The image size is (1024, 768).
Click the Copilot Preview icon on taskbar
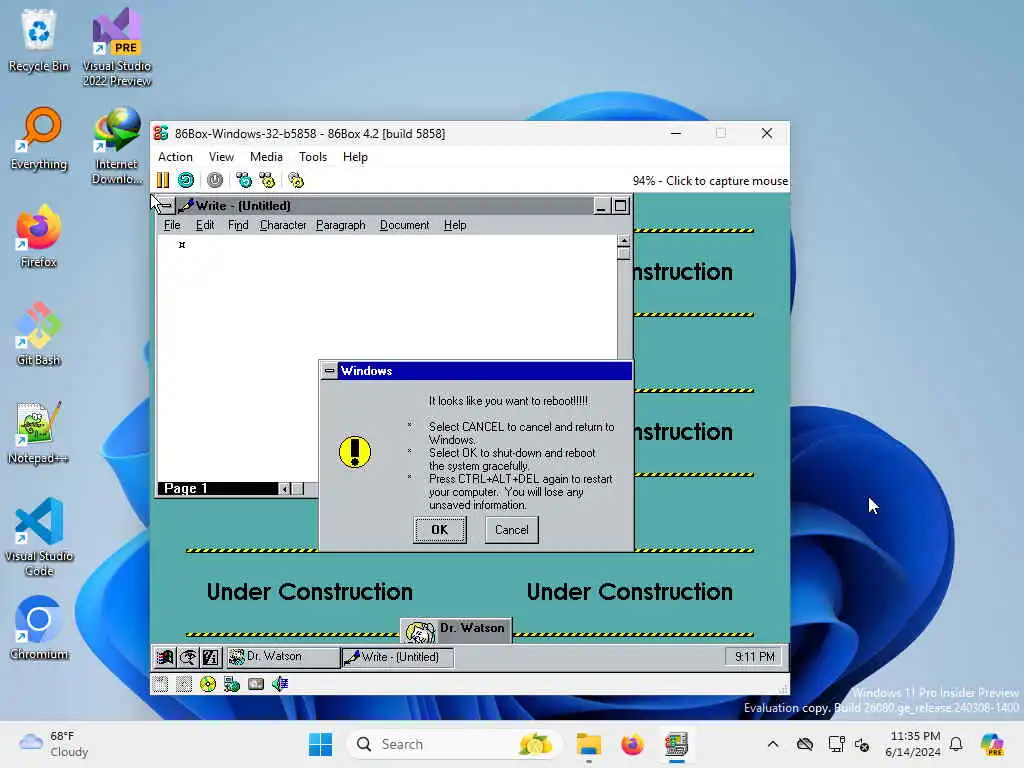pyautogui.click(x=992, y=744)
